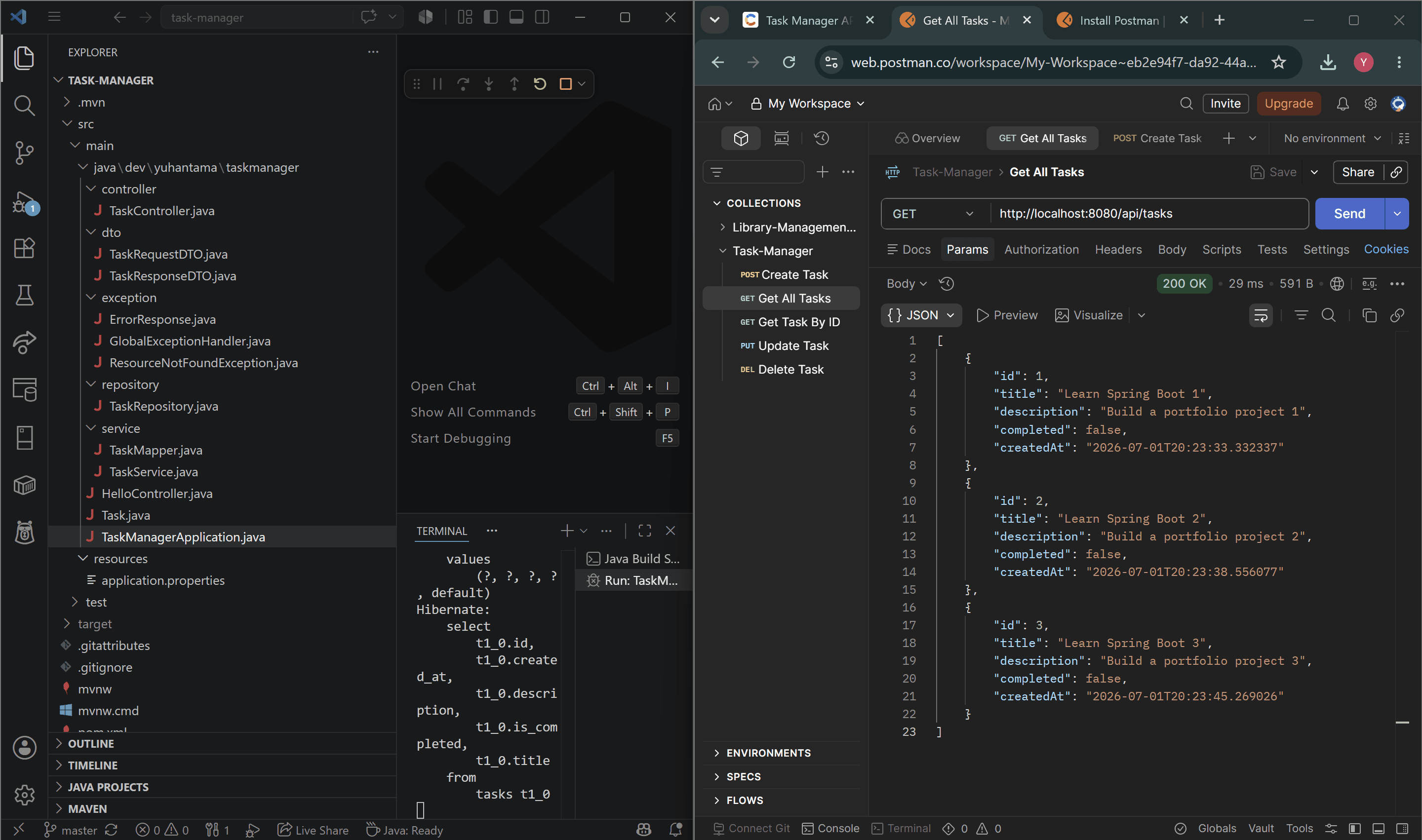The width and height of the screenshot is (1422, 840).
Task: Open browser downloads icon
Action: pyautogui.click(x=1328, y=62)
